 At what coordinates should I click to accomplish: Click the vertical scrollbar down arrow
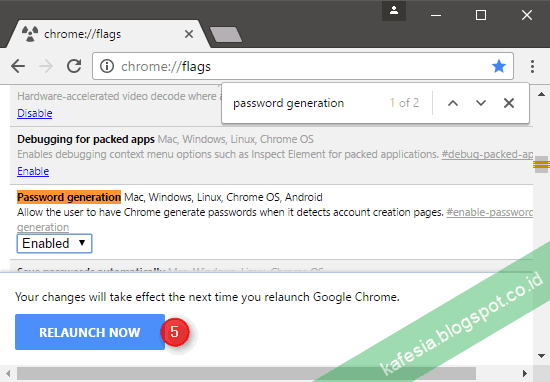pyautogui.click(x=541, y=356)
